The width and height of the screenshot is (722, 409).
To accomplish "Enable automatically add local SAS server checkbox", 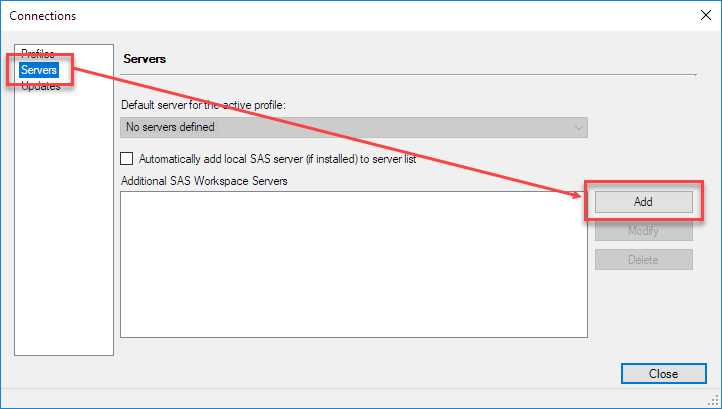I will point(127,158).
